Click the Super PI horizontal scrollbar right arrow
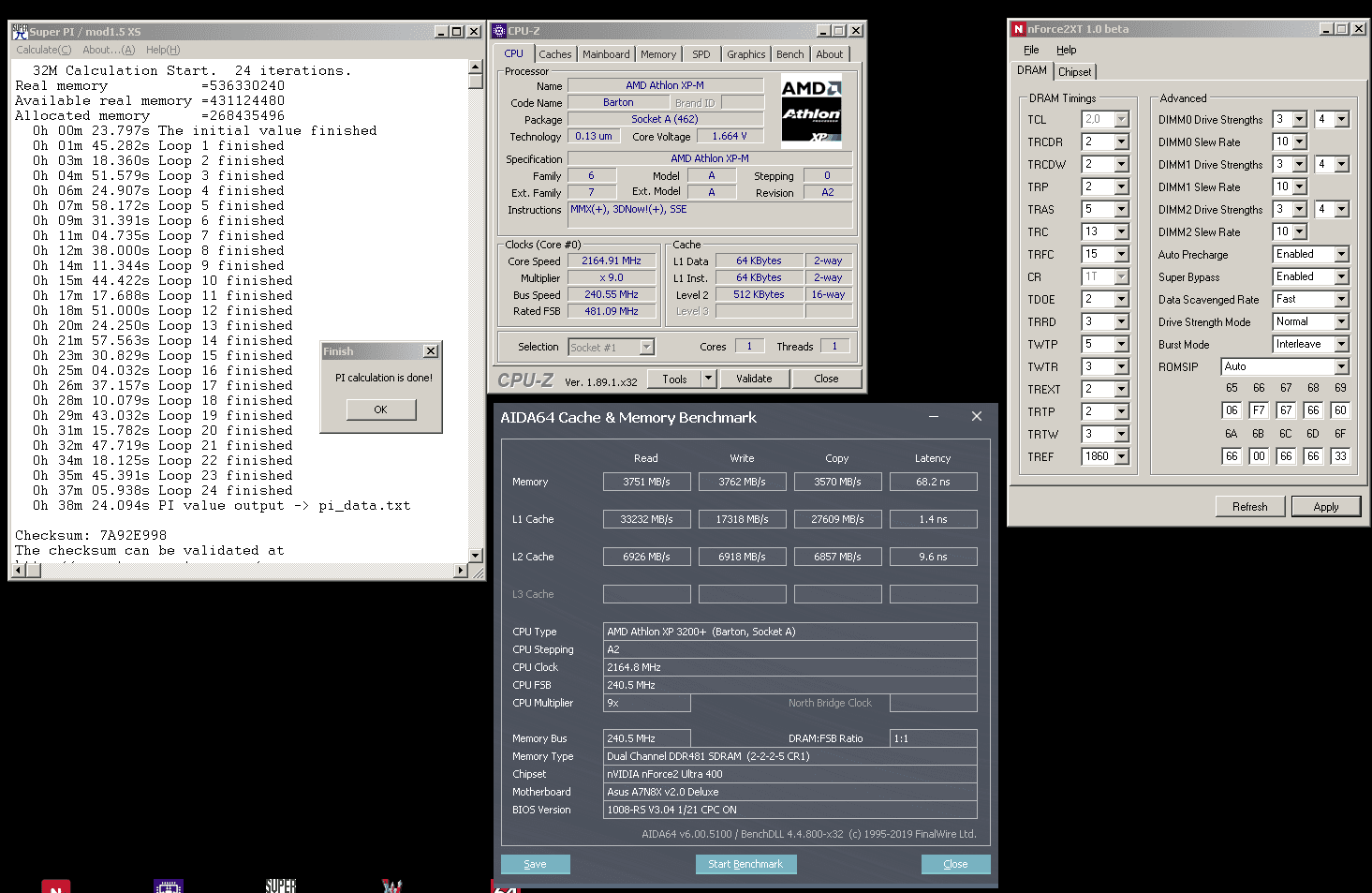The width and height of the screenshot is (1372, 893). coord(460,570)
